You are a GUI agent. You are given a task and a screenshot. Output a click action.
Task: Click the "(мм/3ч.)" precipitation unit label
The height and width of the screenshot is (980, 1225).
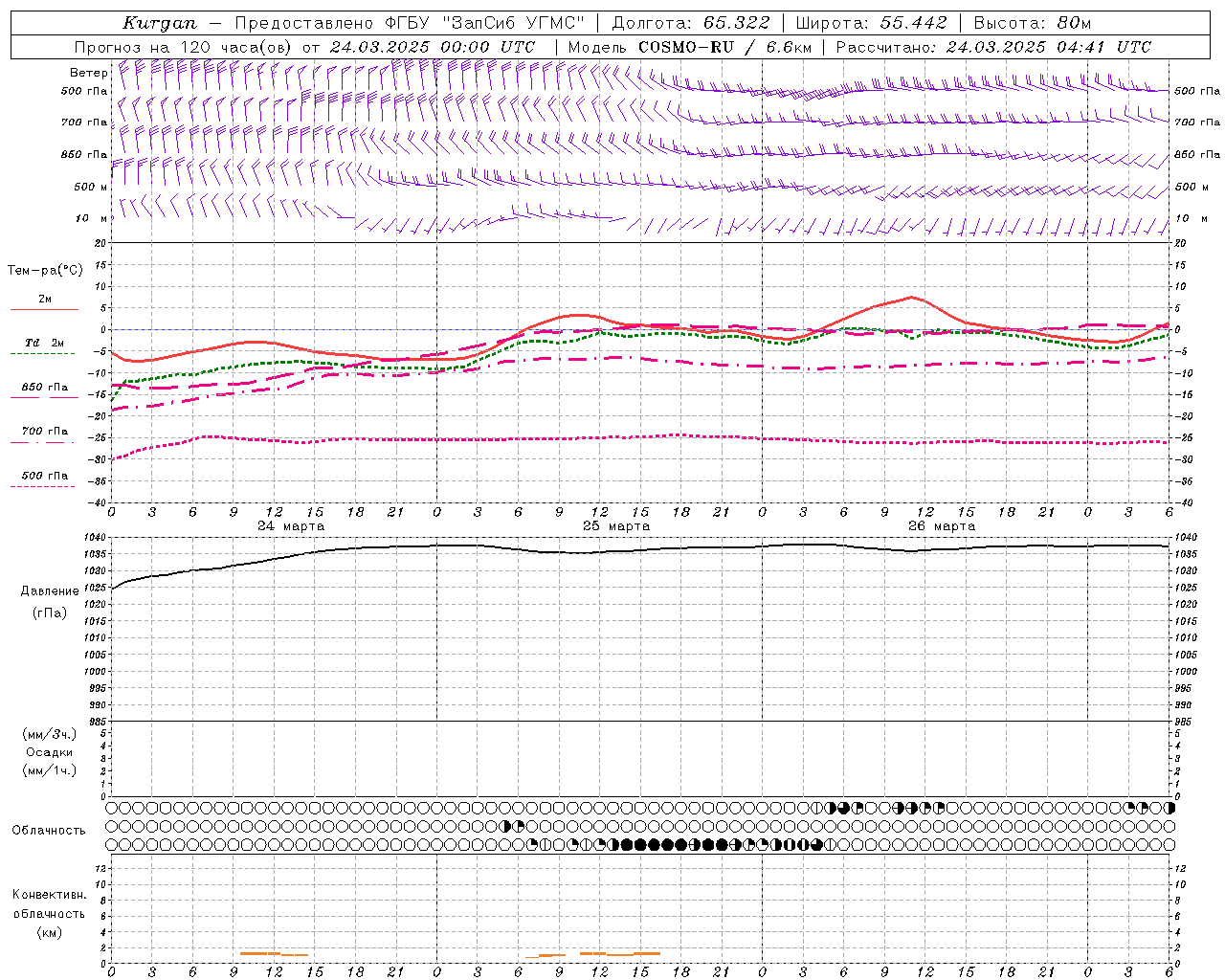click(x=50, y=734)
